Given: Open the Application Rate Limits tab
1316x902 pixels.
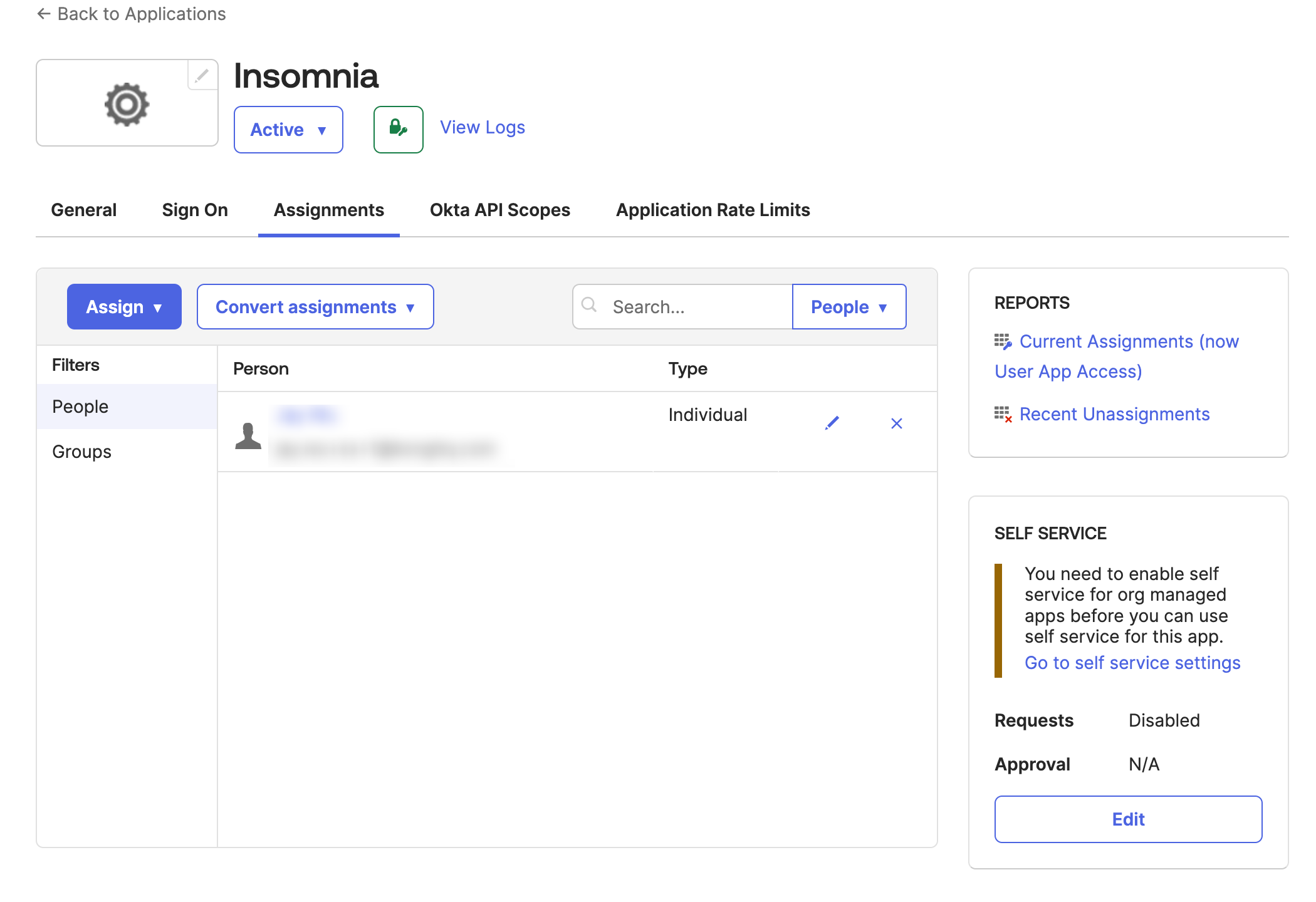Looking at the screenshot, I should [713, 210].
